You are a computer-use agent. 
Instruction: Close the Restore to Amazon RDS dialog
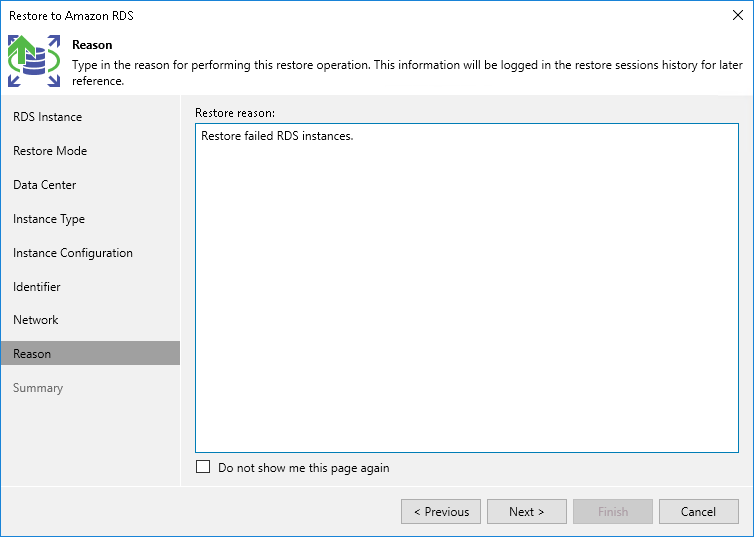point(738,15)
